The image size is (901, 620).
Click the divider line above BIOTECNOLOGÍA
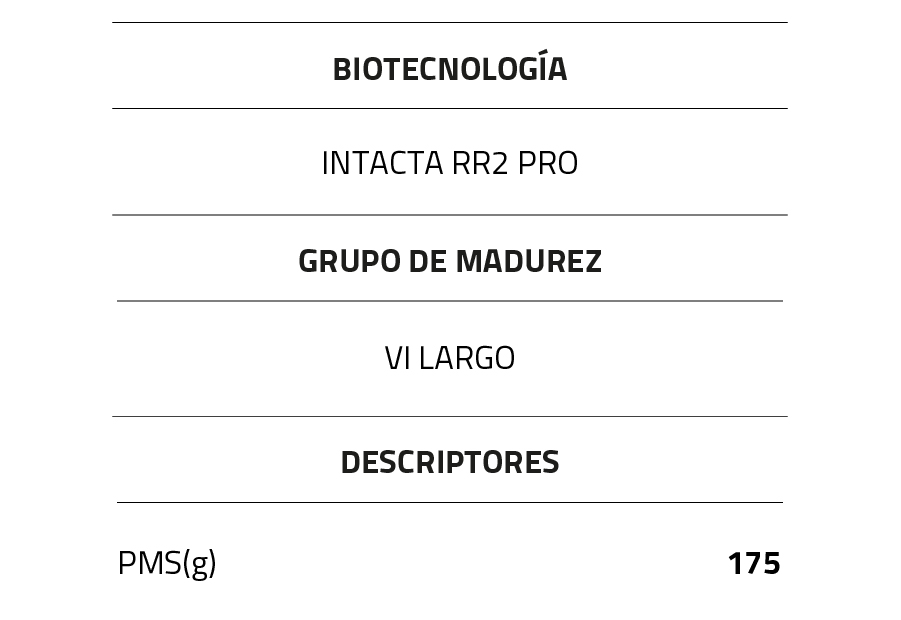(450, 22)
